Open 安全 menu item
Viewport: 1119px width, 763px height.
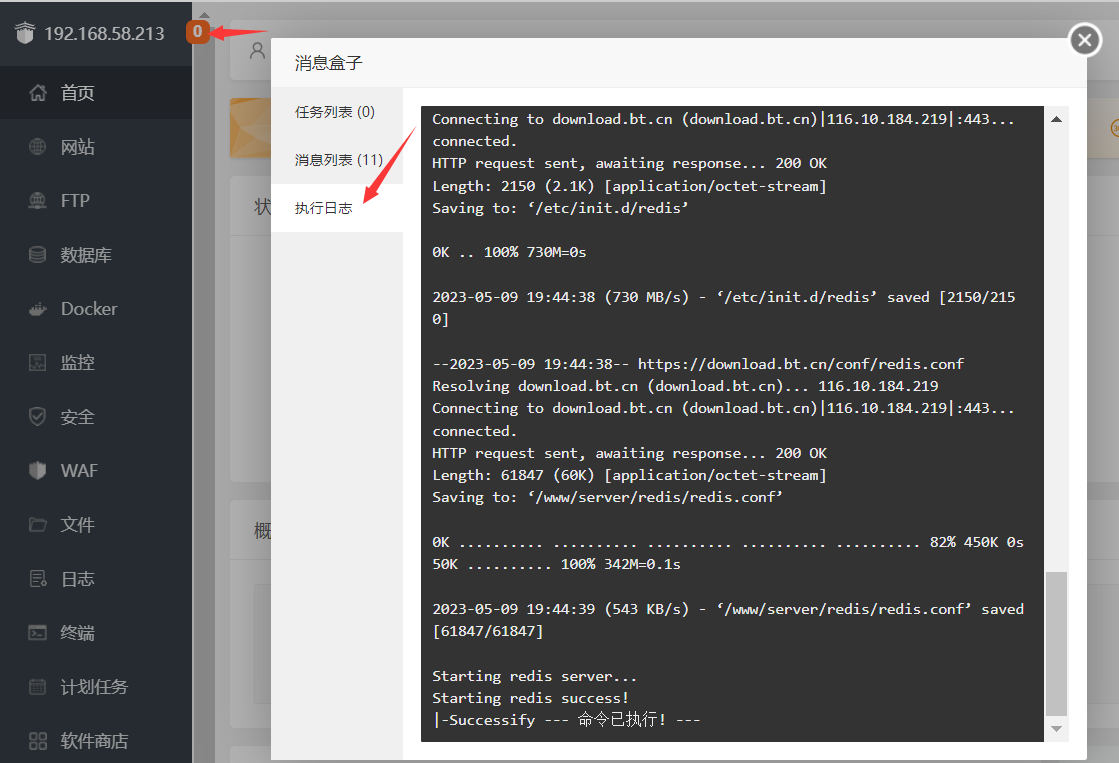coord(96,417)
